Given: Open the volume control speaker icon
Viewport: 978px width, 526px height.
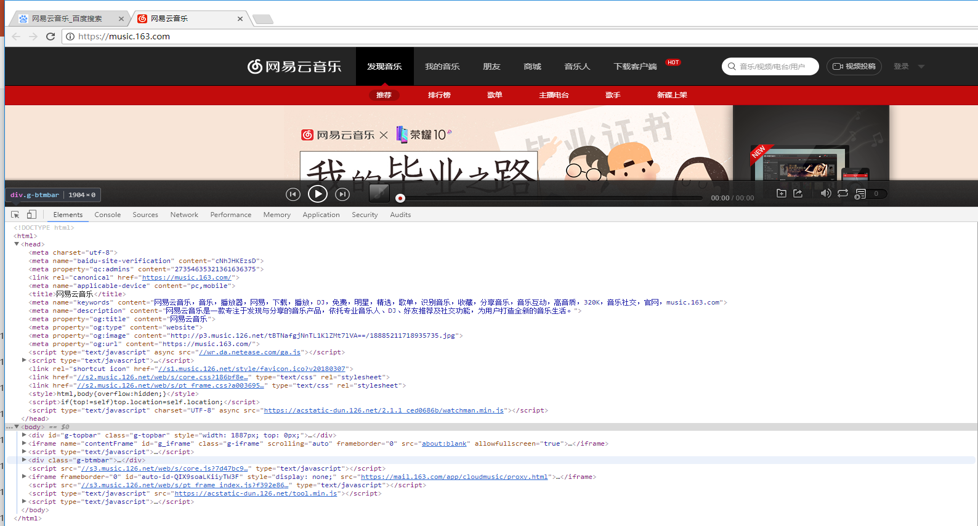Looking at the screenshot, I should click(x=825, y=193).
